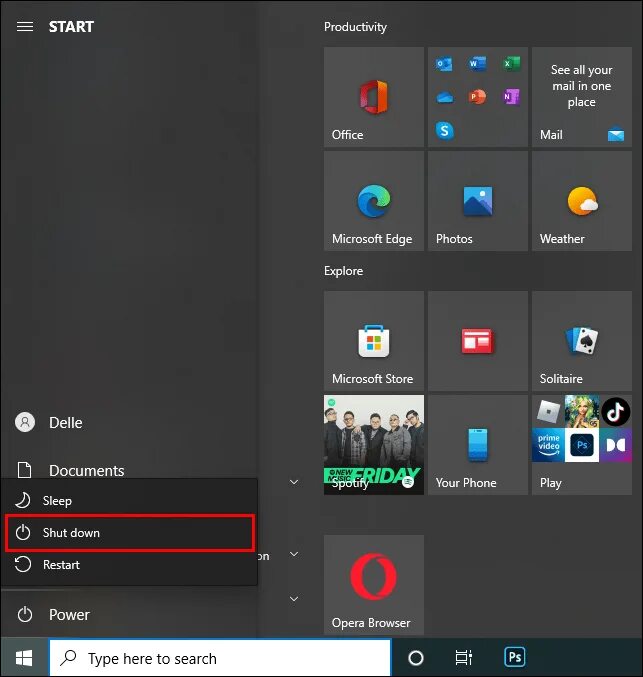Open the Your Phone tile
Image resolution: width=643 pixels, height=677 pixels.
click(478, 445)
